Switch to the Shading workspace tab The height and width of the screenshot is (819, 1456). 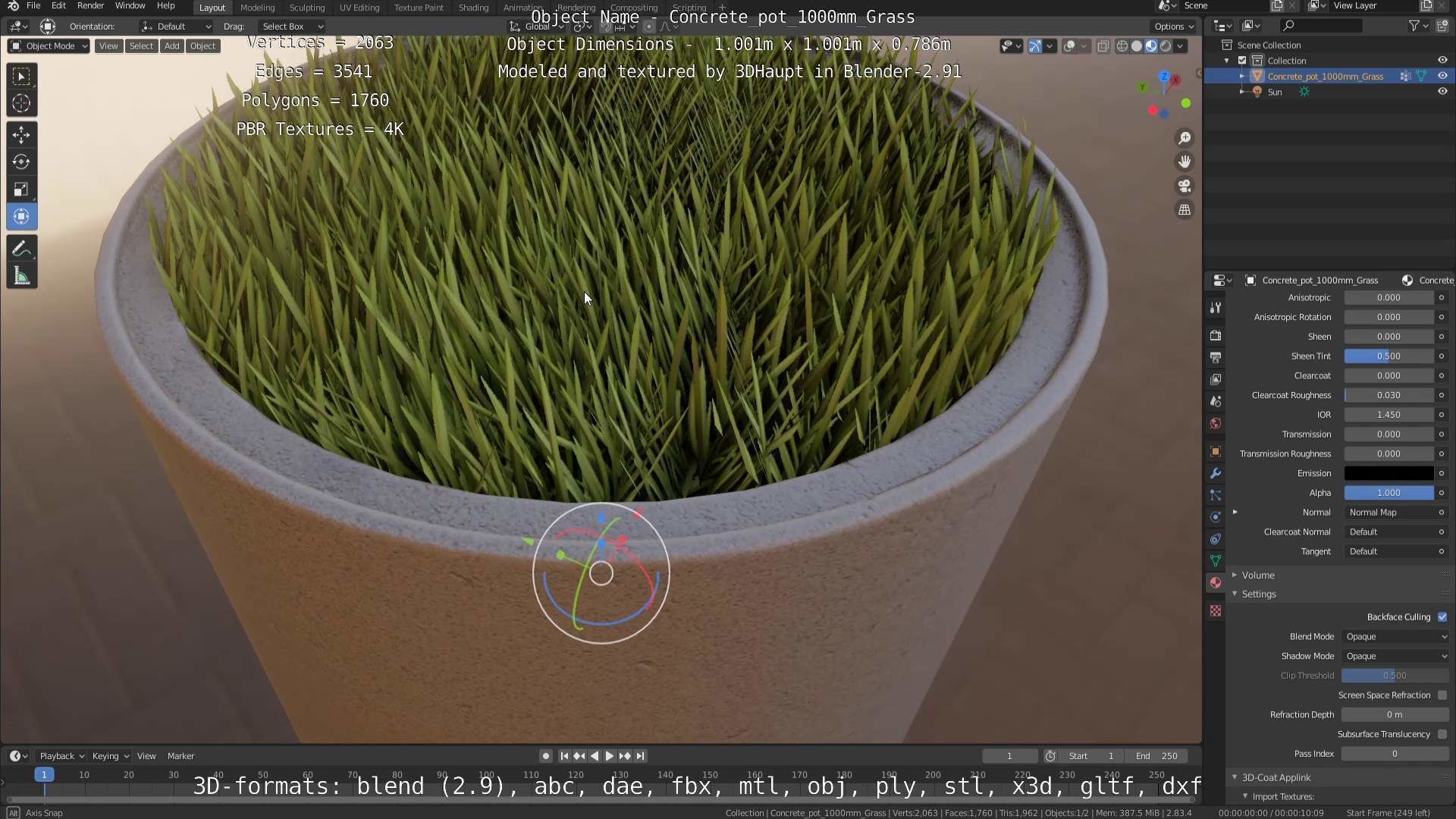[x=473, y=8]
